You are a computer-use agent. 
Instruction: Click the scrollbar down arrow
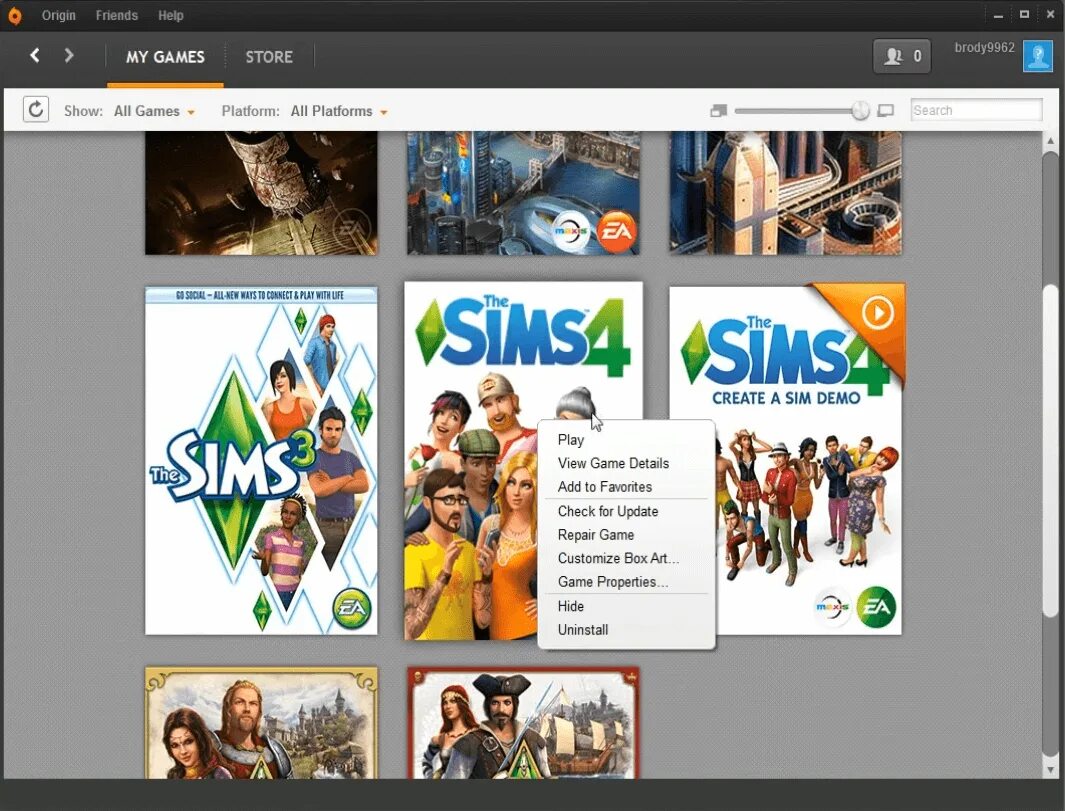pos(1050,770)
